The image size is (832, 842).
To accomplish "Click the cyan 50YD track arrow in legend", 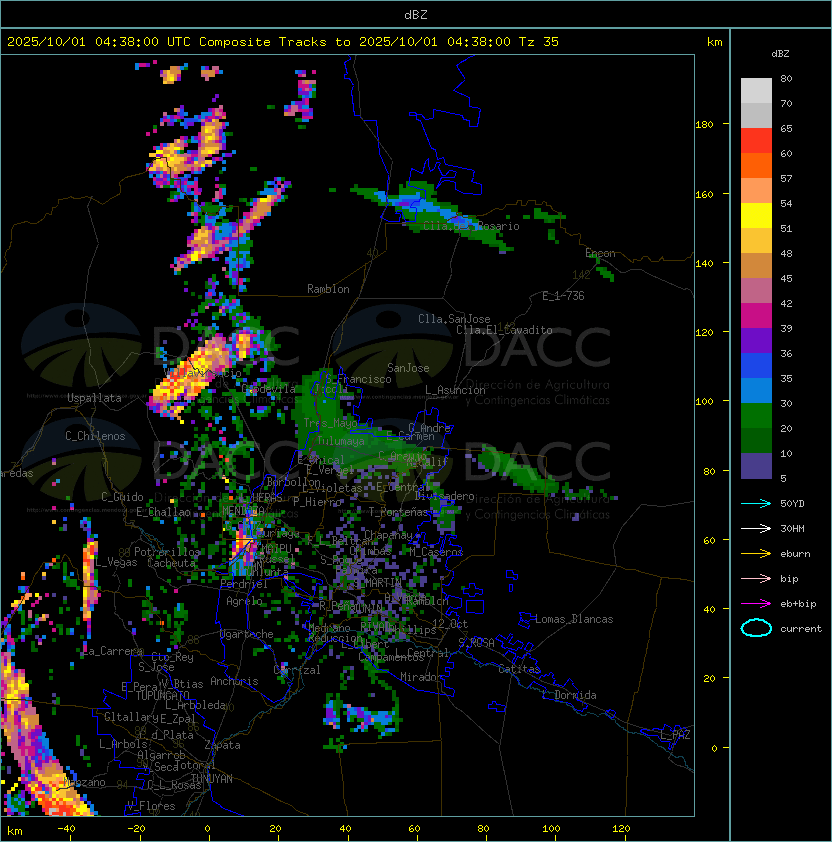I will click(756, 503).
